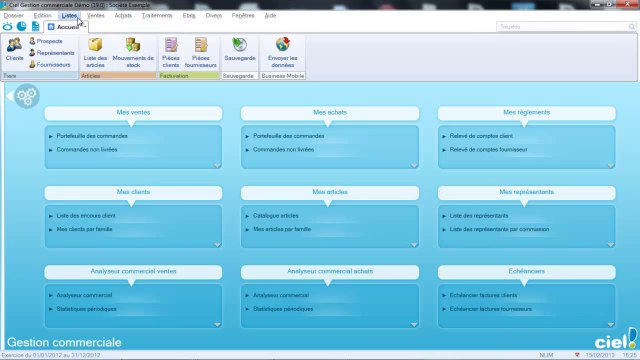Open Liste des encours client
640x360 pixels.
coord(86,216)
